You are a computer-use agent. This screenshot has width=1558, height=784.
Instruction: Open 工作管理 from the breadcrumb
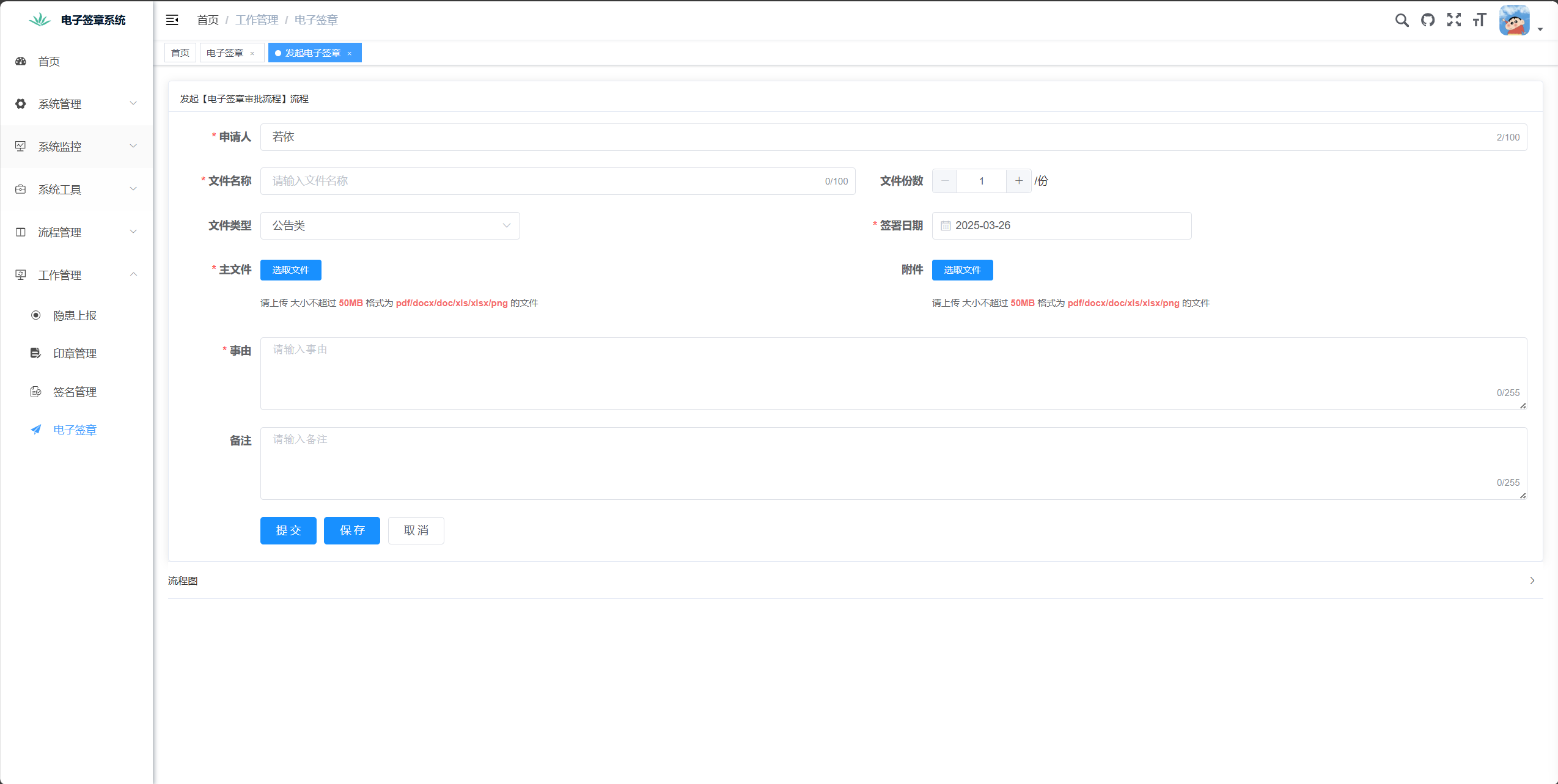257,20
